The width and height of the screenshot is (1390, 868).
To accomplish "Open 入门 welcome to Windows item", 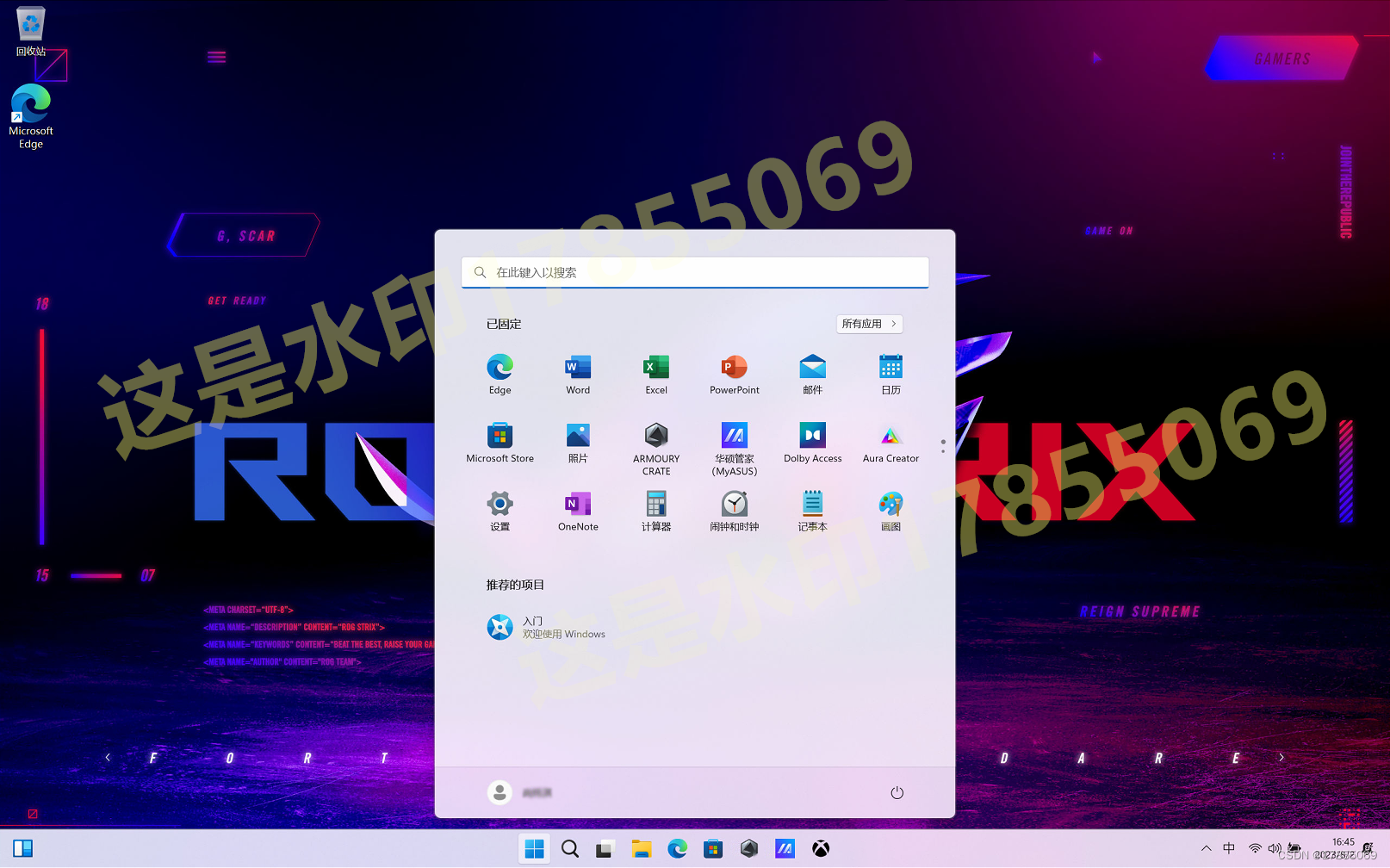I will [546, 627].
